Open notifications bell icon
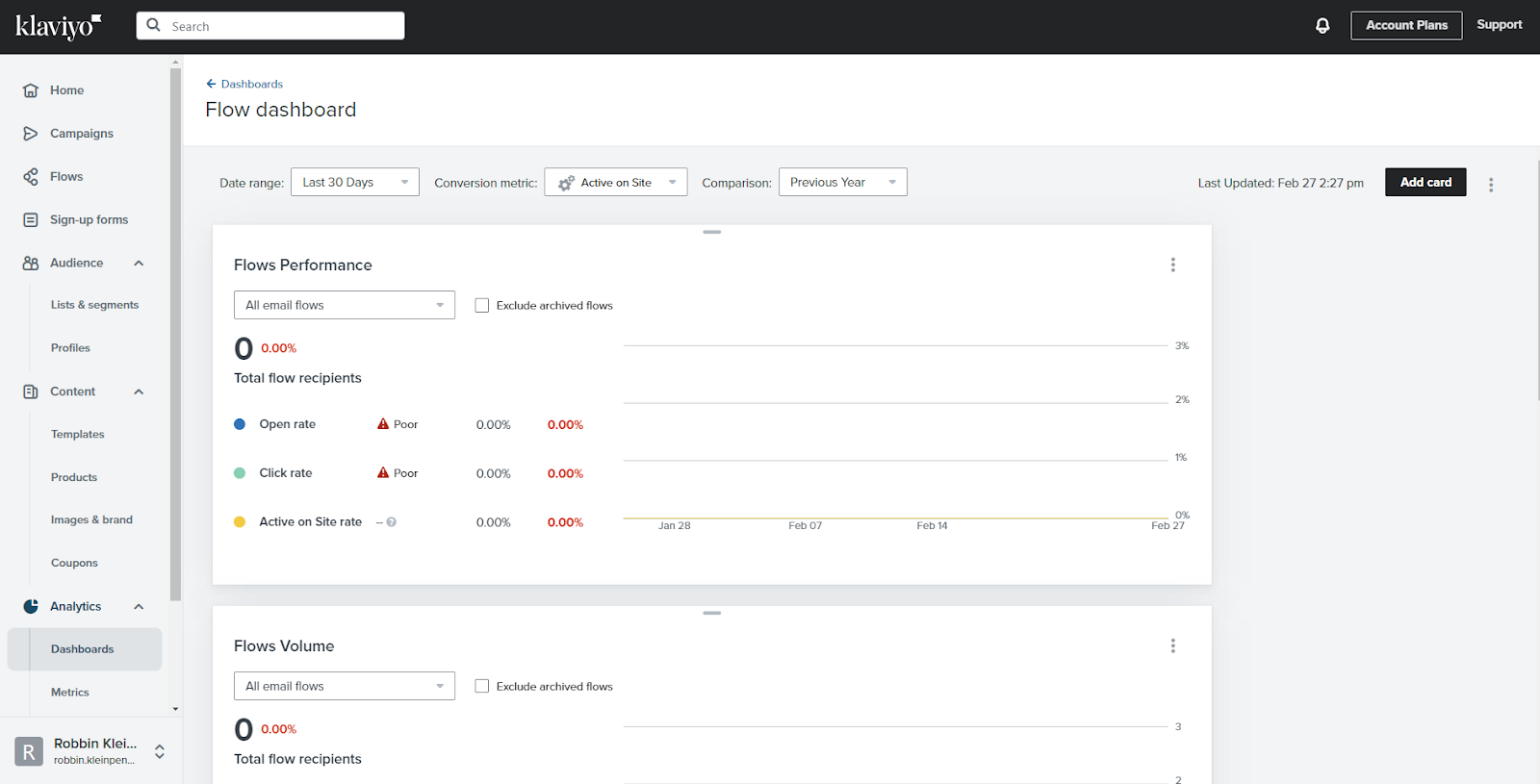 [1322, 26]
